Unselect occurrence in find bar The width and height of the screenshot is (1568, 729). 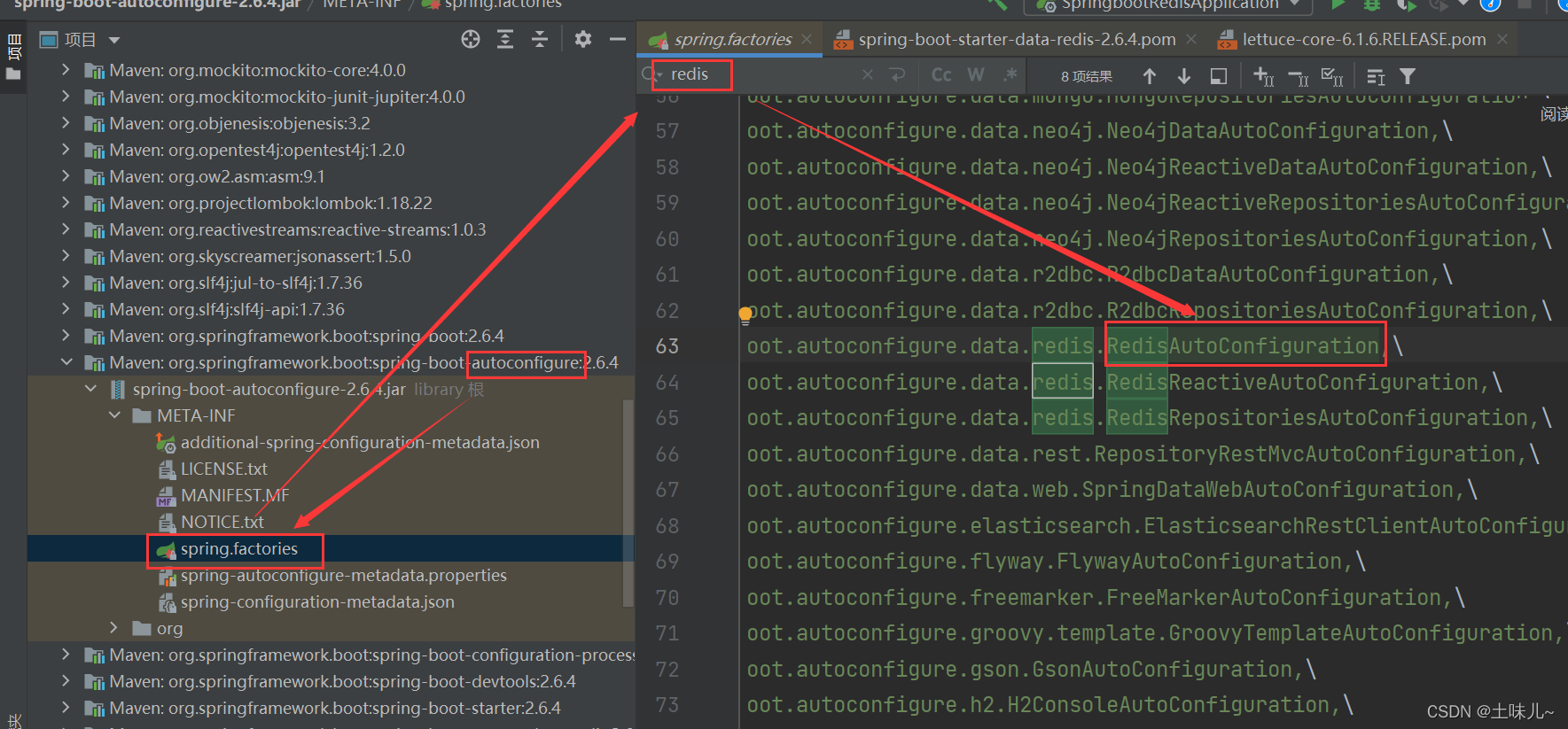pyautogui.click(x=1298, y=77)
